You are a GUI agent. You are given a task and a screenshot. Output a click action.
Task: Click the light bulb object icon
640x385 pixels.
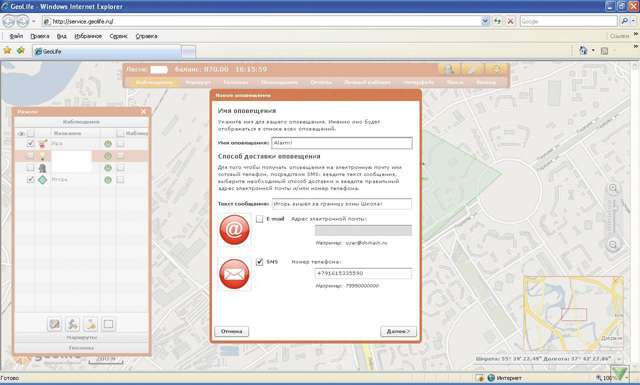[42, 156]
